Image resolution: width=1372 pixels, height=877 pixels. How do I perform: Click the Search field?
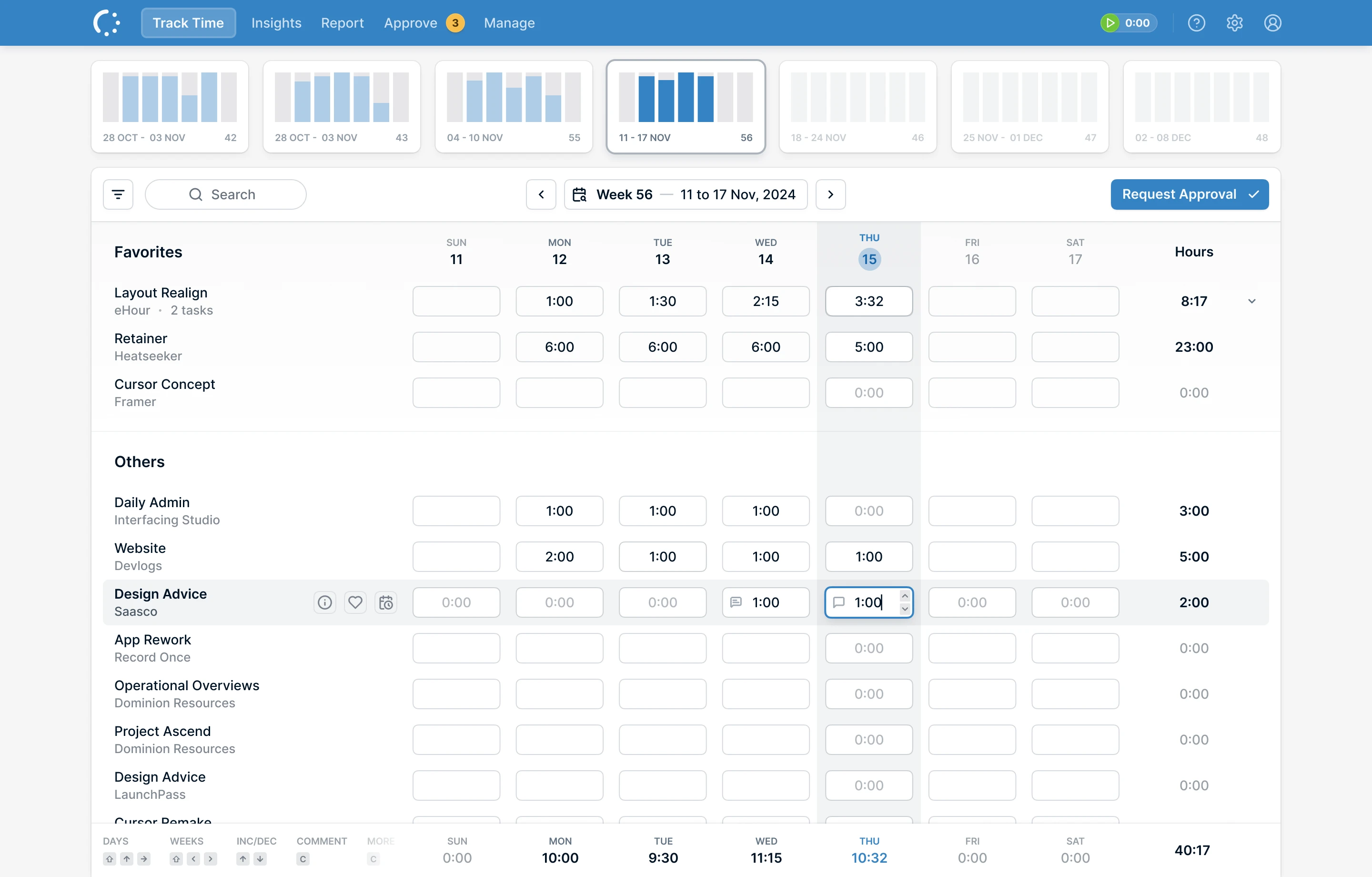pyautogui.click(x=226, y=194)
